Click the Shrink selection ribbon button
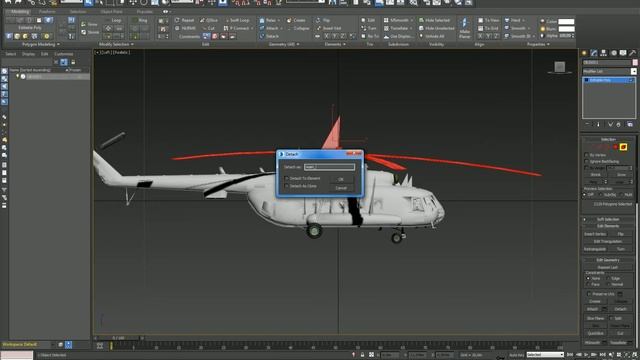This screenshot has width=640, height=360. click(x=90, y=32)
